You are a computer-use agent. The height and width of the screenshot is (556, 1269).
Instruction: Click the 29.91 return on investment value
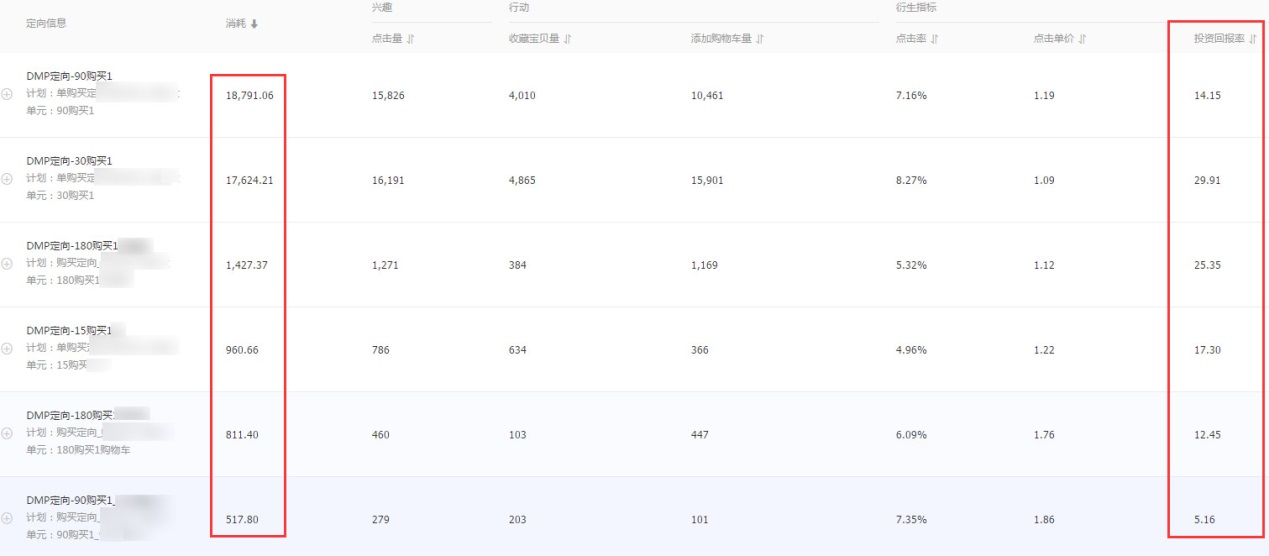[x=1207, y=181]
